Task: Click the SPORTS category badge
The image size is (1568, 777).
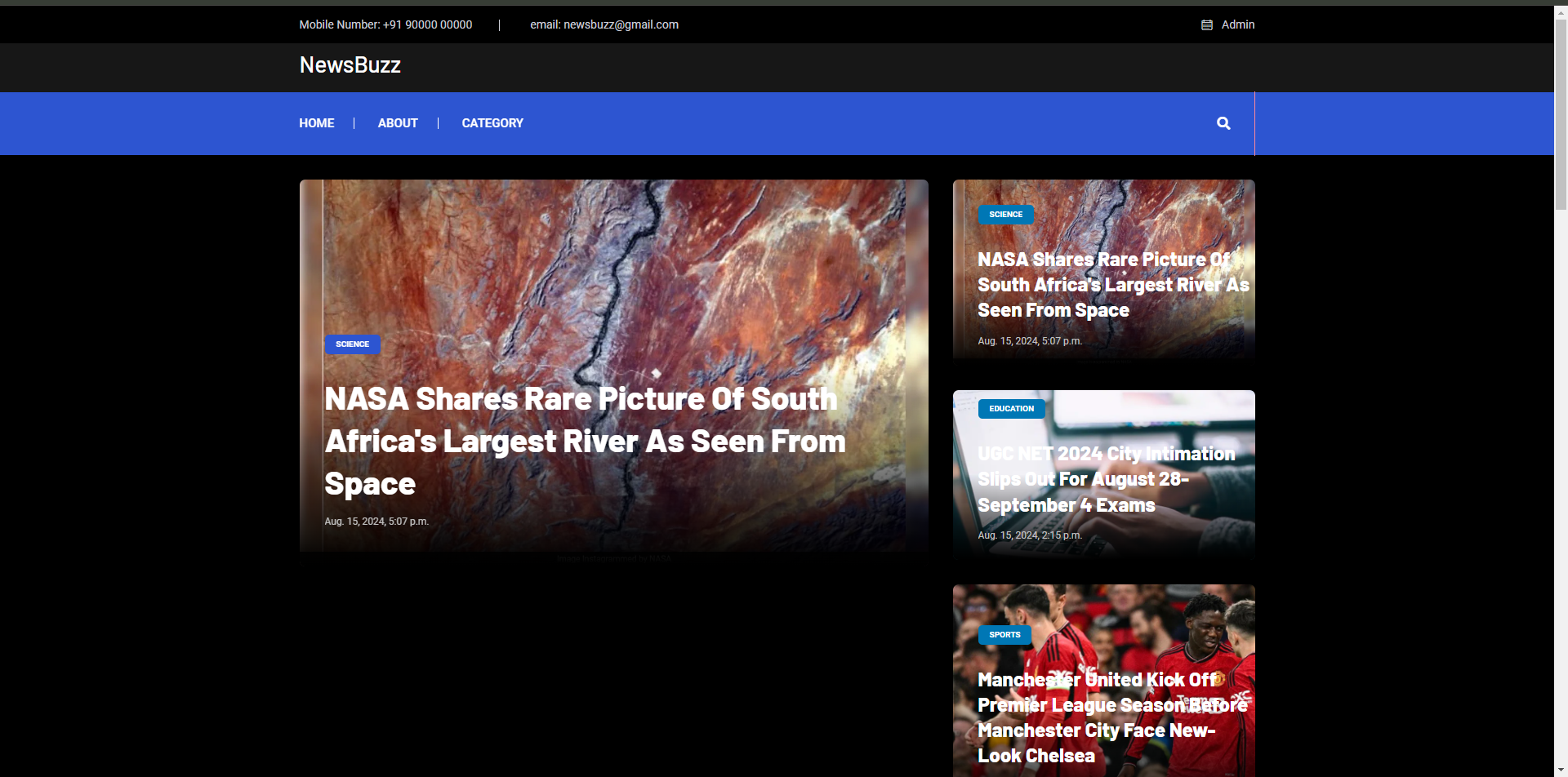Action: point(1004,635)
